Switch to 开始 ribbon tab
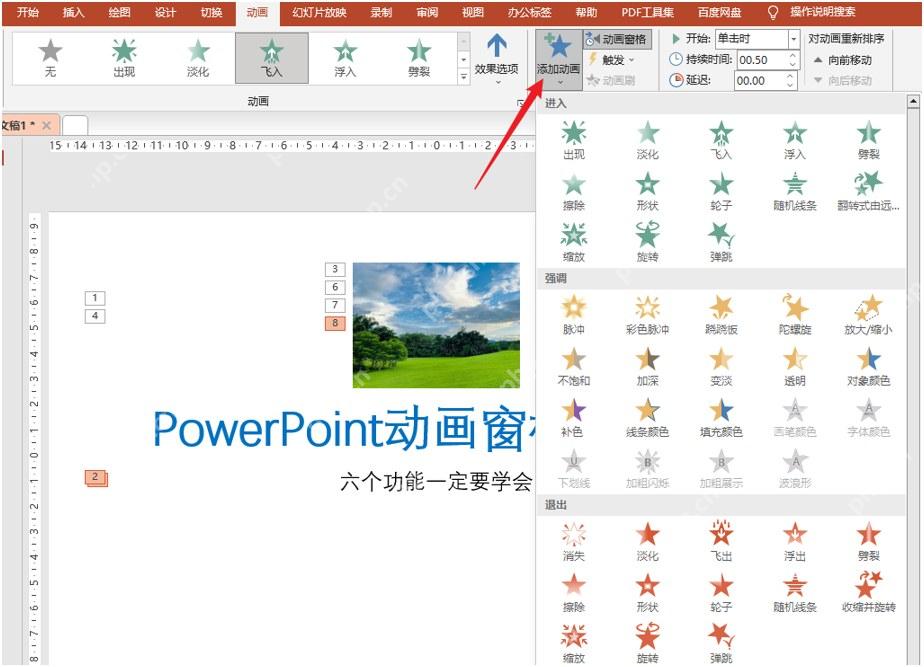 (x=27, y=12)
